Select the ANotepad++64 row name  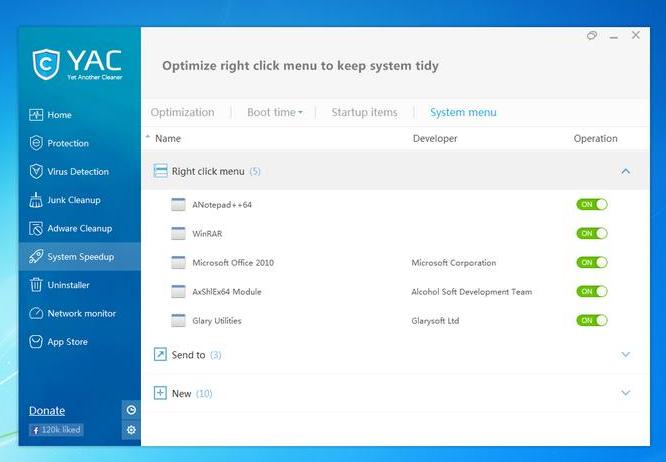[222, 205]
